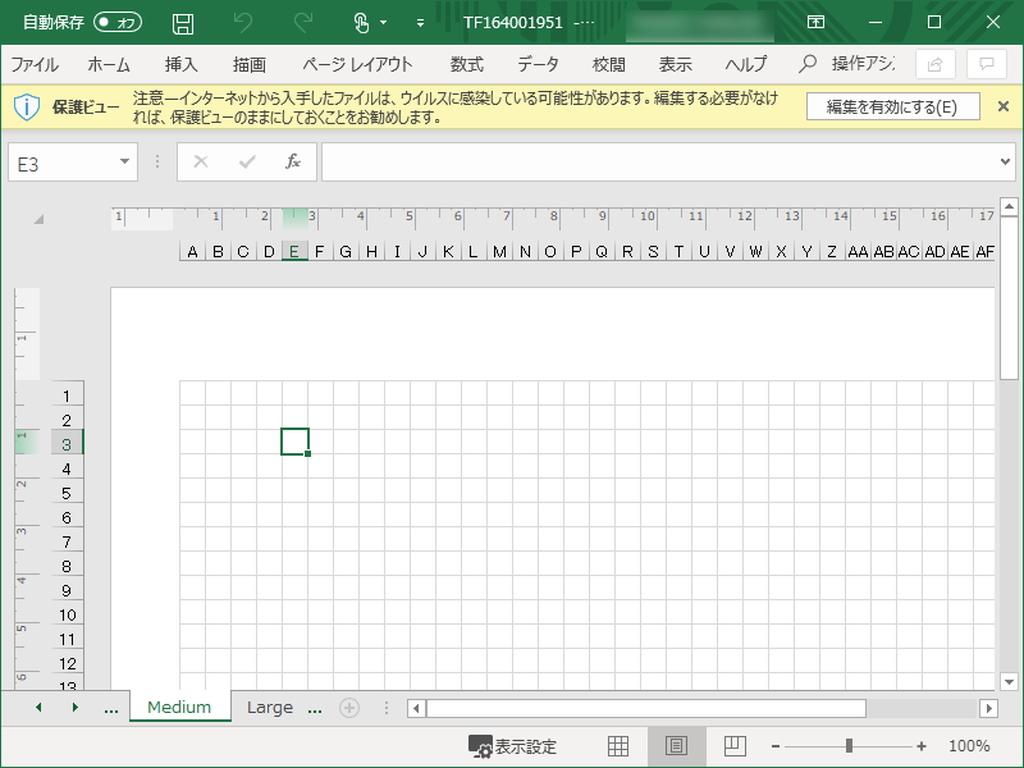Switch to the 校閲 tab
1024x768 pixels.
tap(609, 64)
